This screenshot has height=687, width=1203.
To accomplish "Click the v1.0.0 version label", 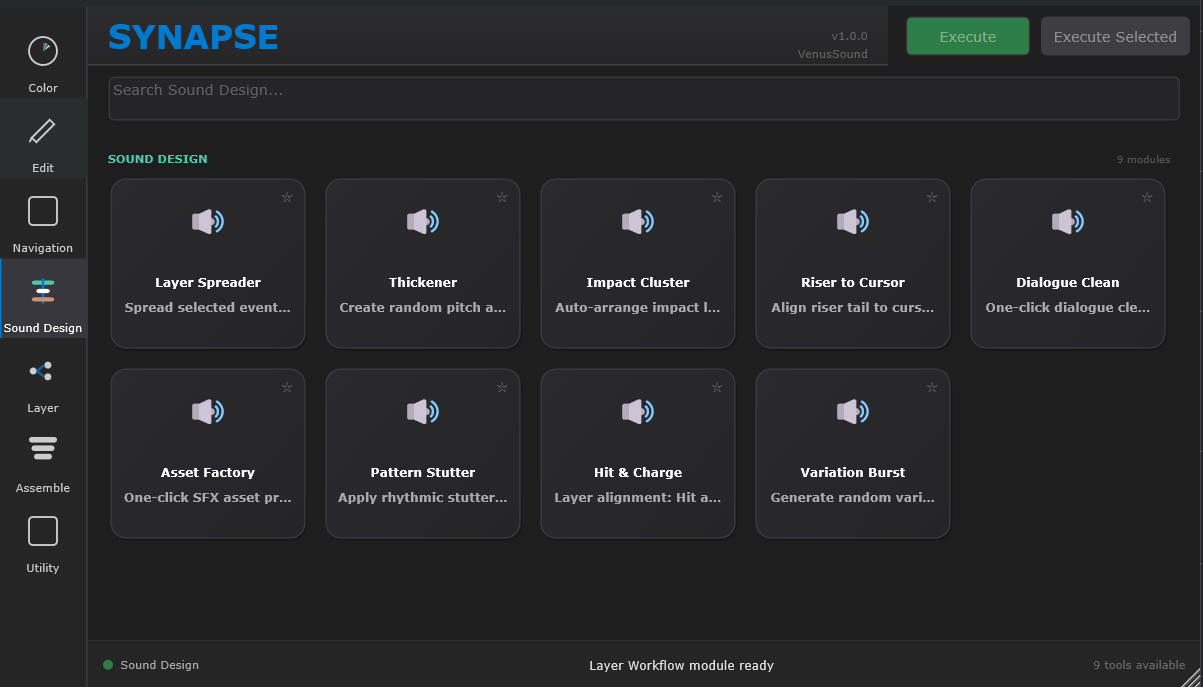I will 849,36.
